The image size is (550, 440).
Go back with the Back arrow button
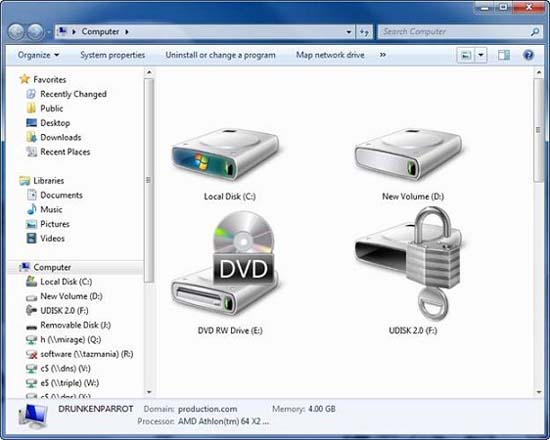tap(16, 32)
